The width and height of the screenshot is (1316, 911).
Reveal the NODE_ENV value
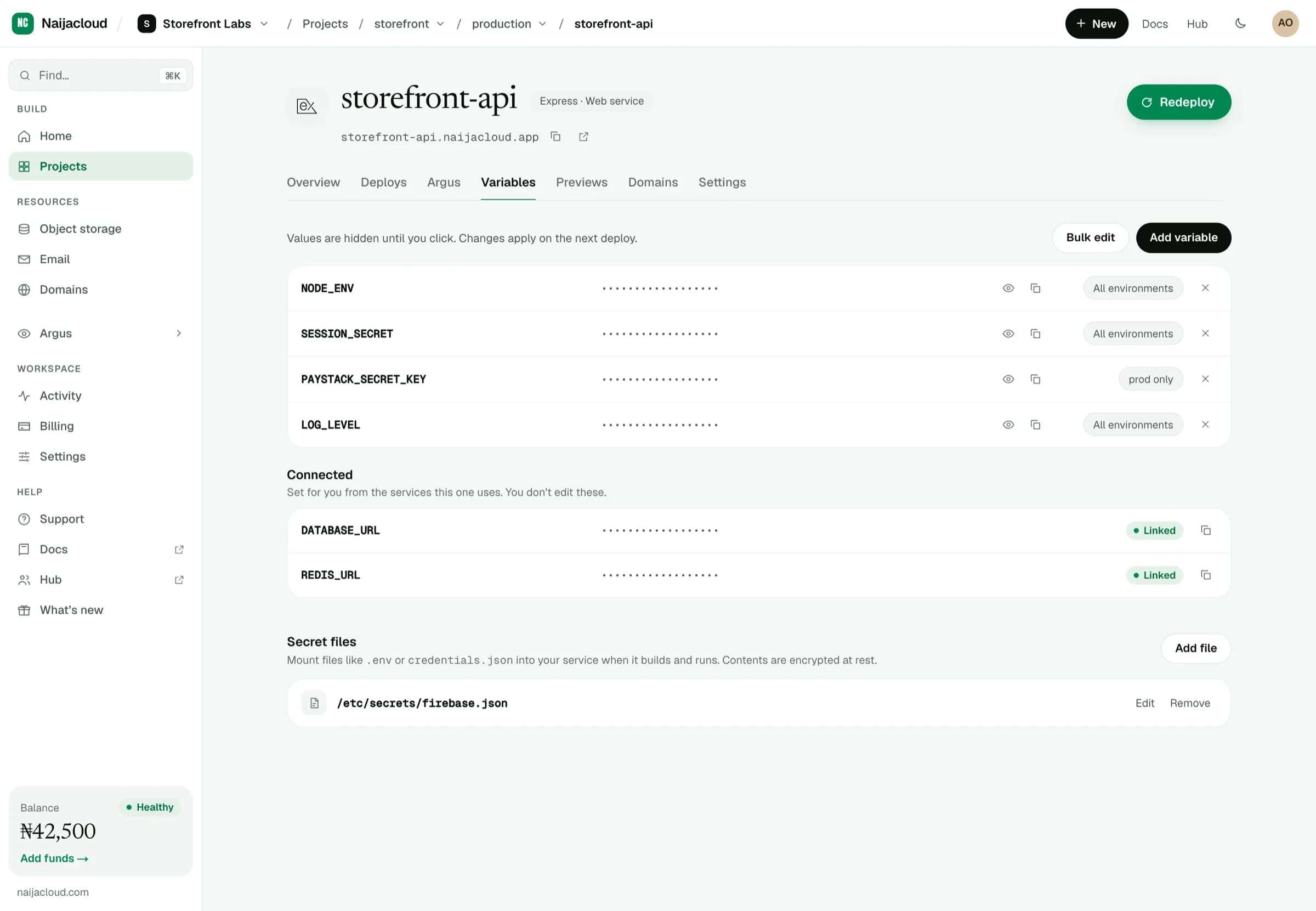[1008, 288]
